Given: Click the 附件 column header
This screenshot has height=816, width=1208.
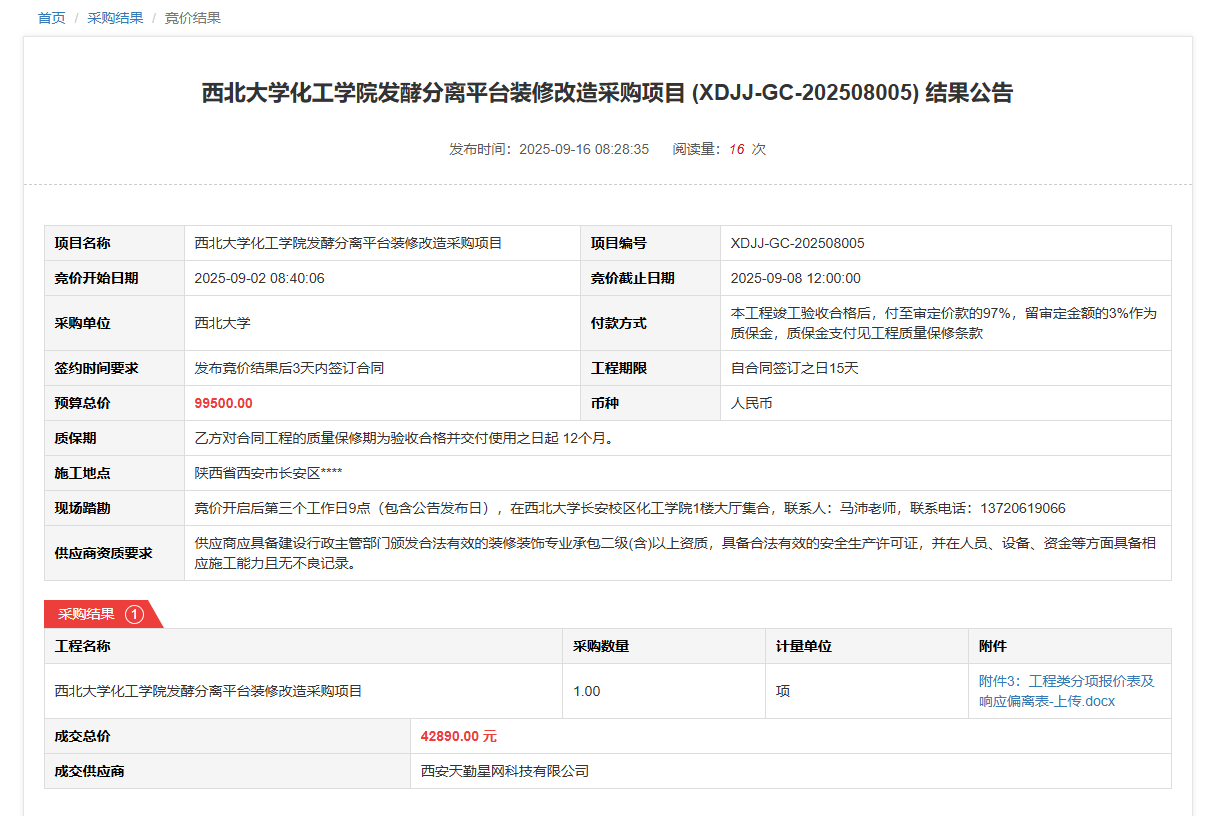Looking at the screenshot, I should (992, 646).
